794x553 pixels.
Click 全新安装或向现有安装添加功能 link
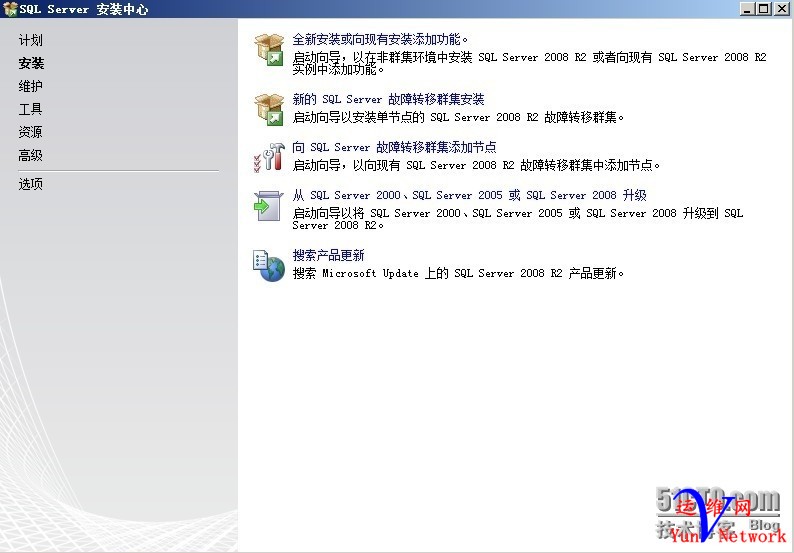(x=380, y=40)
